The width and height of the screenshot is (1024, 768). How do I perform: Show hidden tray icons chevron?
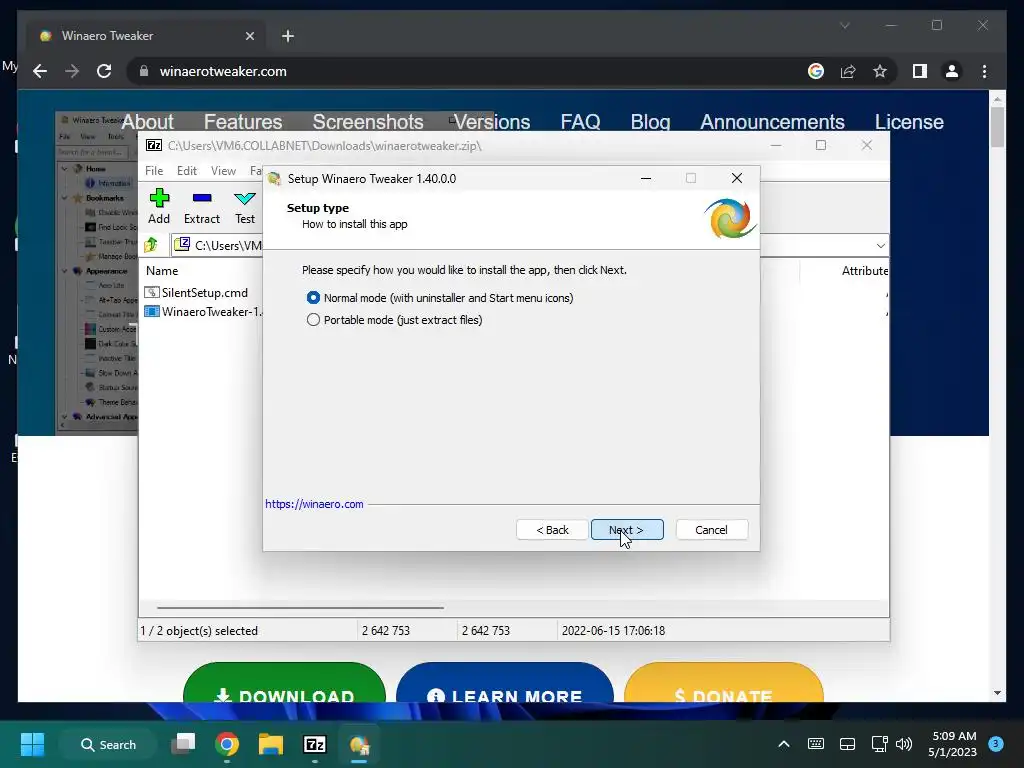[784, 744]
